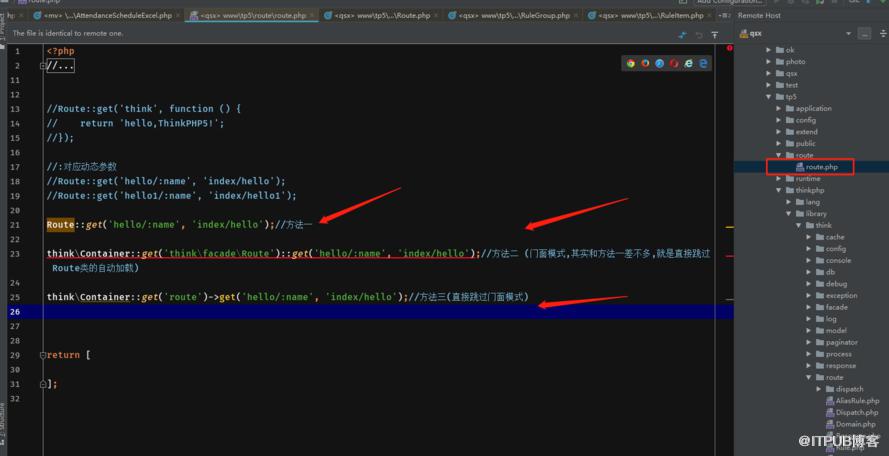This screenshot has width=889, height=456.
Task: Switch to the RuleGroup.php editor tab
Action: (x=514, y=16)
